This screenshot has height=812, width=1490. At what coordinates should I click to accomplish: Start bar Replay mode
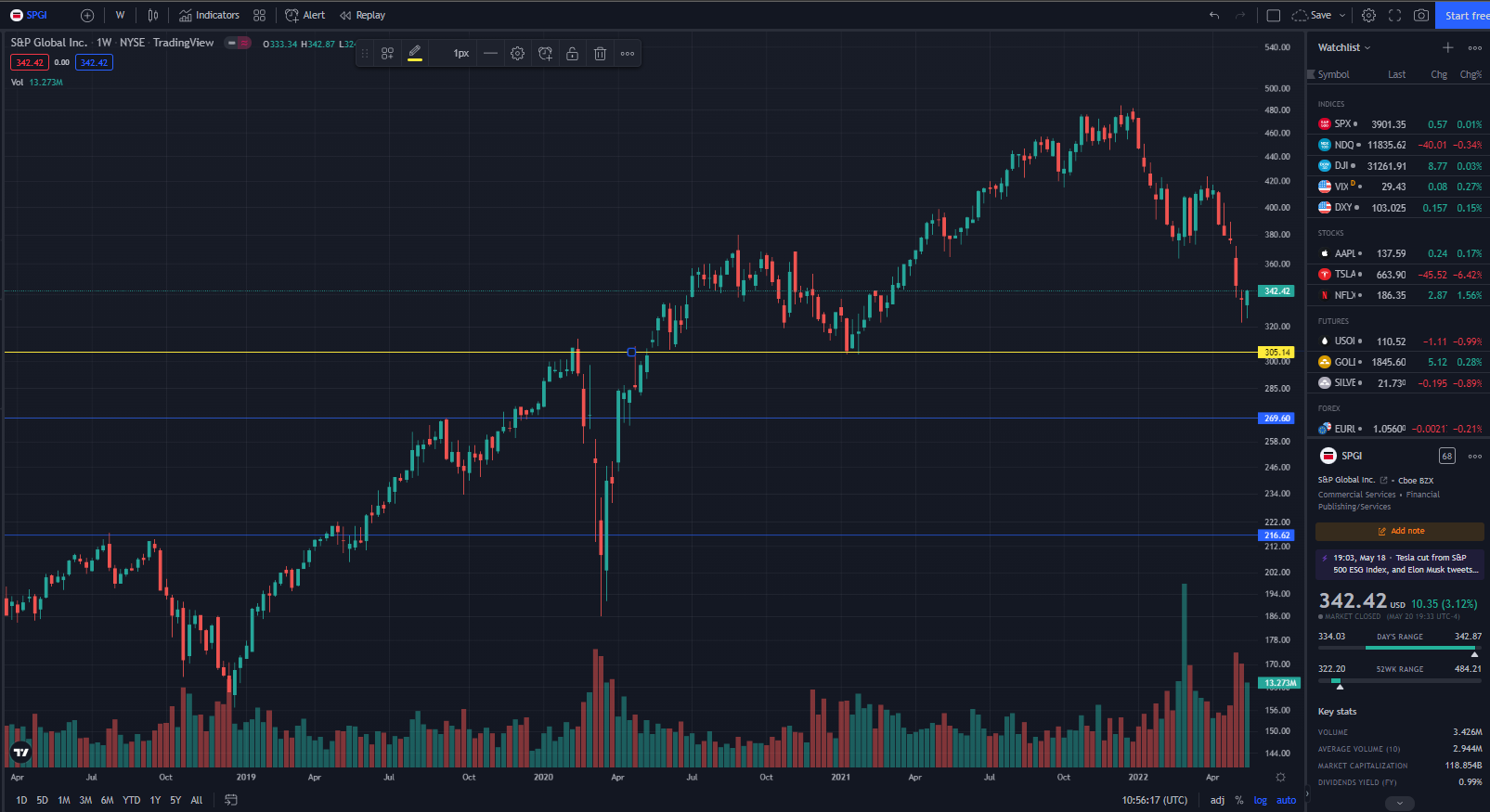[362, 15]
